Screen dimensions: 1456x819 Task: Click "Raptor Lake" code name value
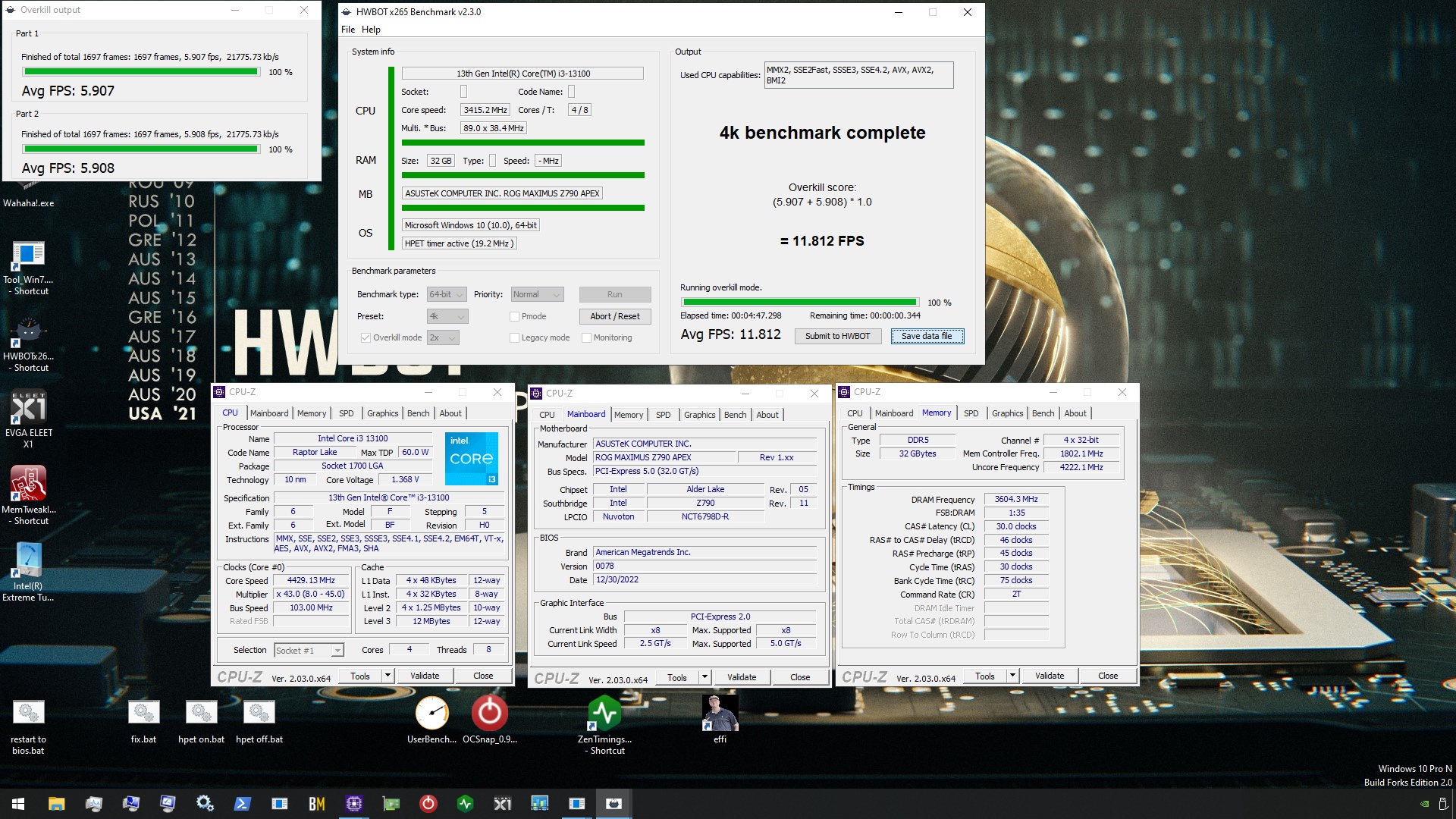point(315,452)
